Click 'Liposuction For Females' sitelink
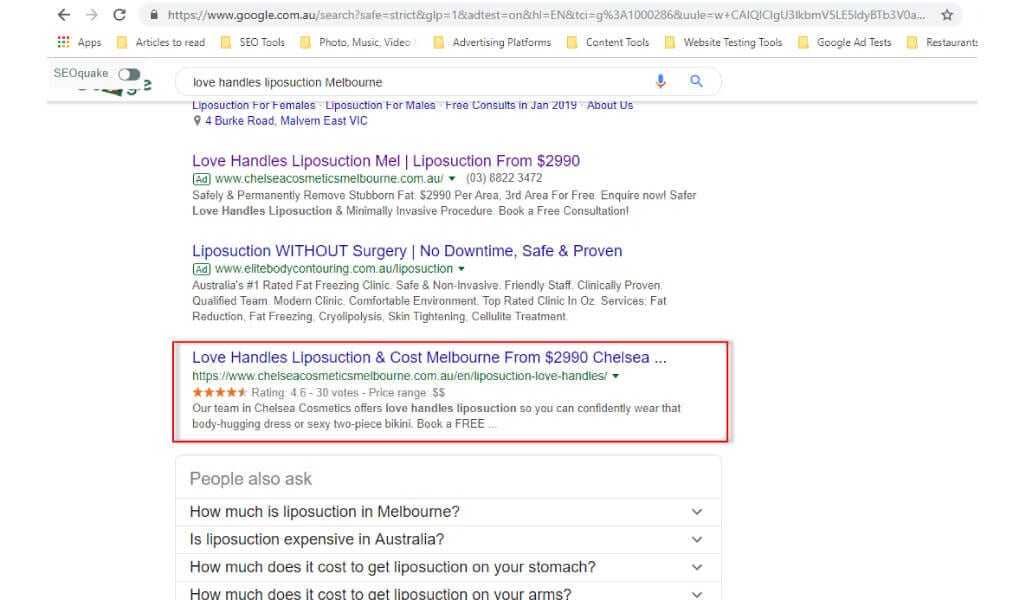 click(x=253, y=106)
